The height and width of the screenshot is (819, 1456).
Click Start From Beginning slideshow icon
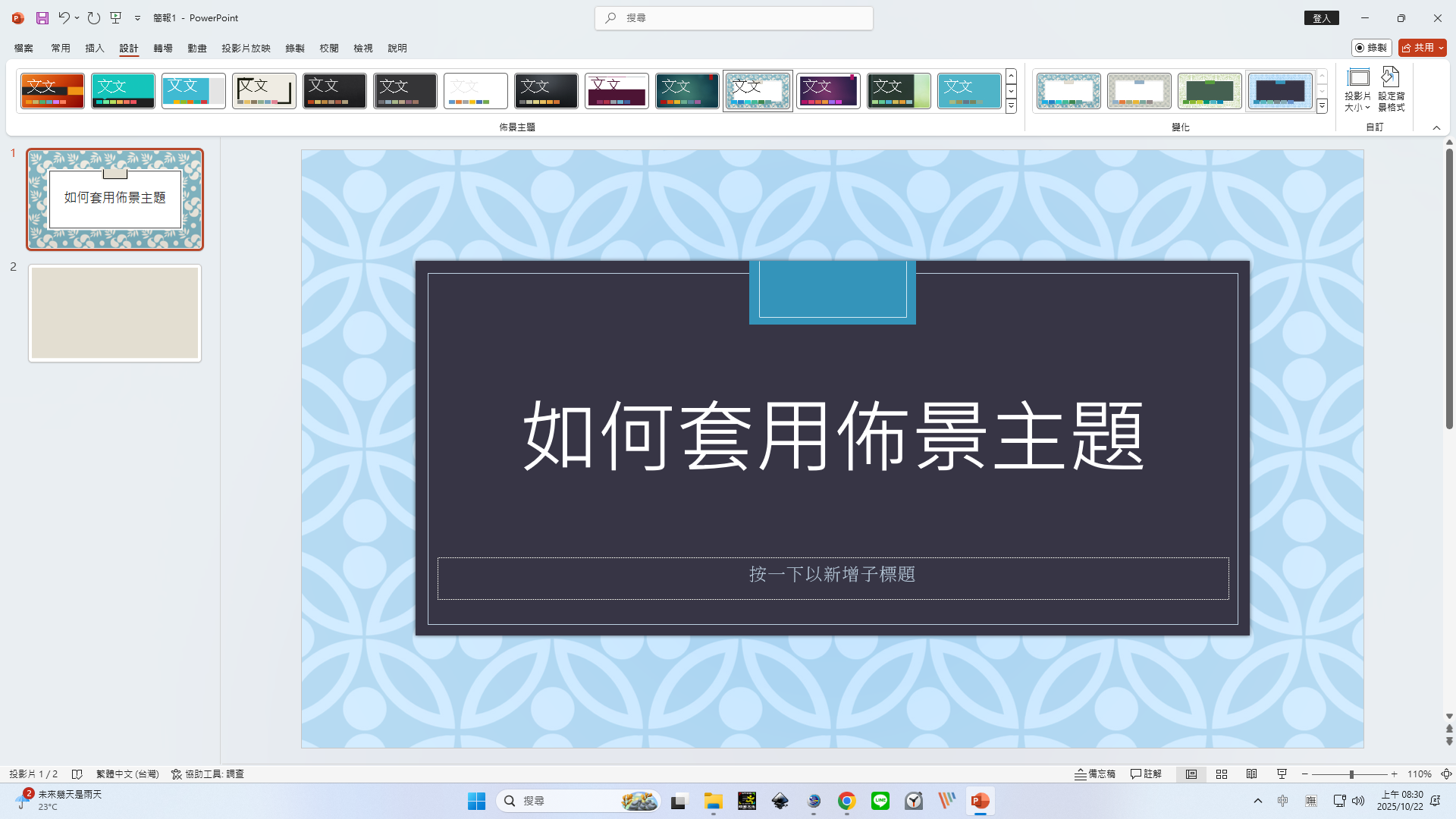116,17
